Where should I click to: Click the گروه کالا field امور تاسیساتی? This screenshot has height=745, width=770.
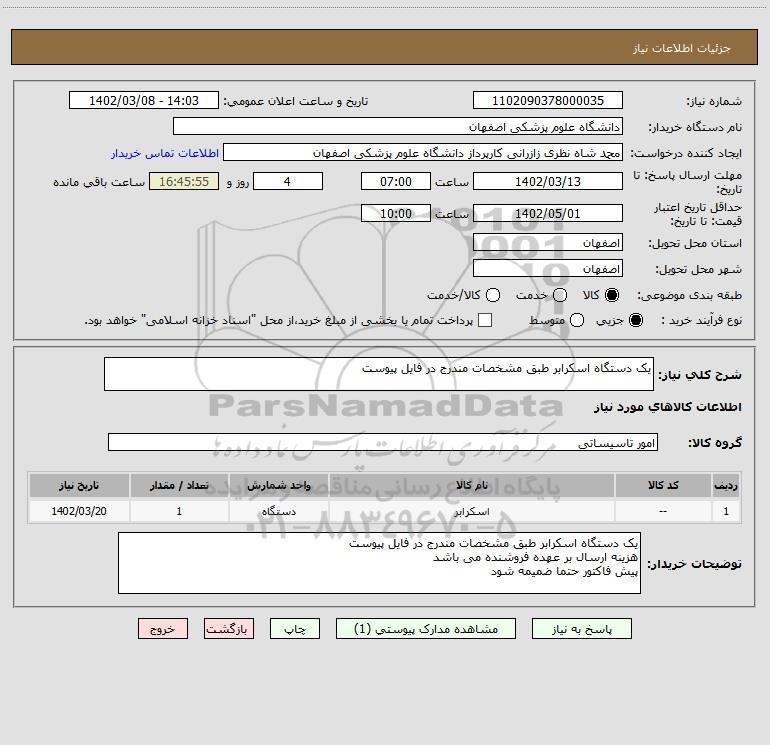[383, 442]
